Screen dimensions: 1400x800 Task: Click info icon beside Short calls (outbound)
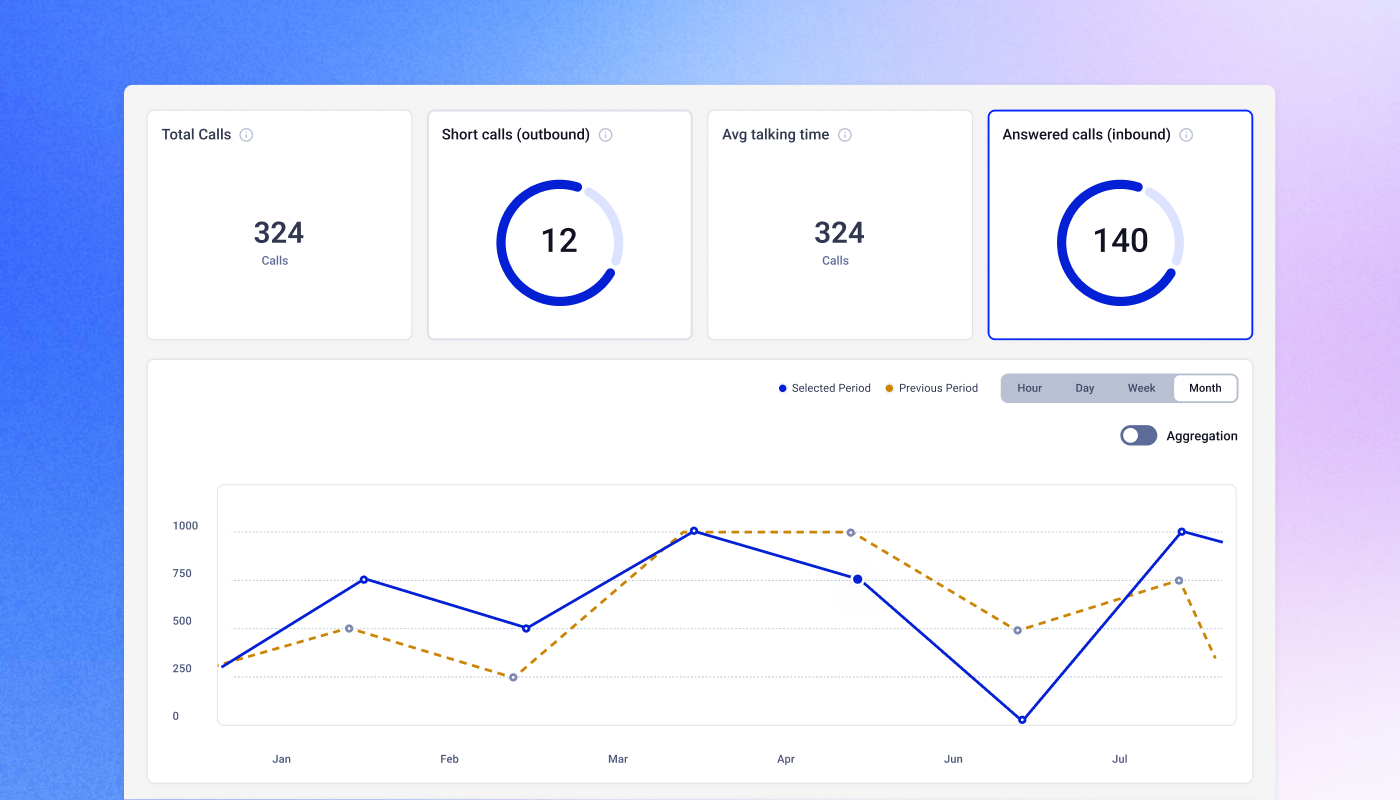pyautogui.click(x=605, y=135)
